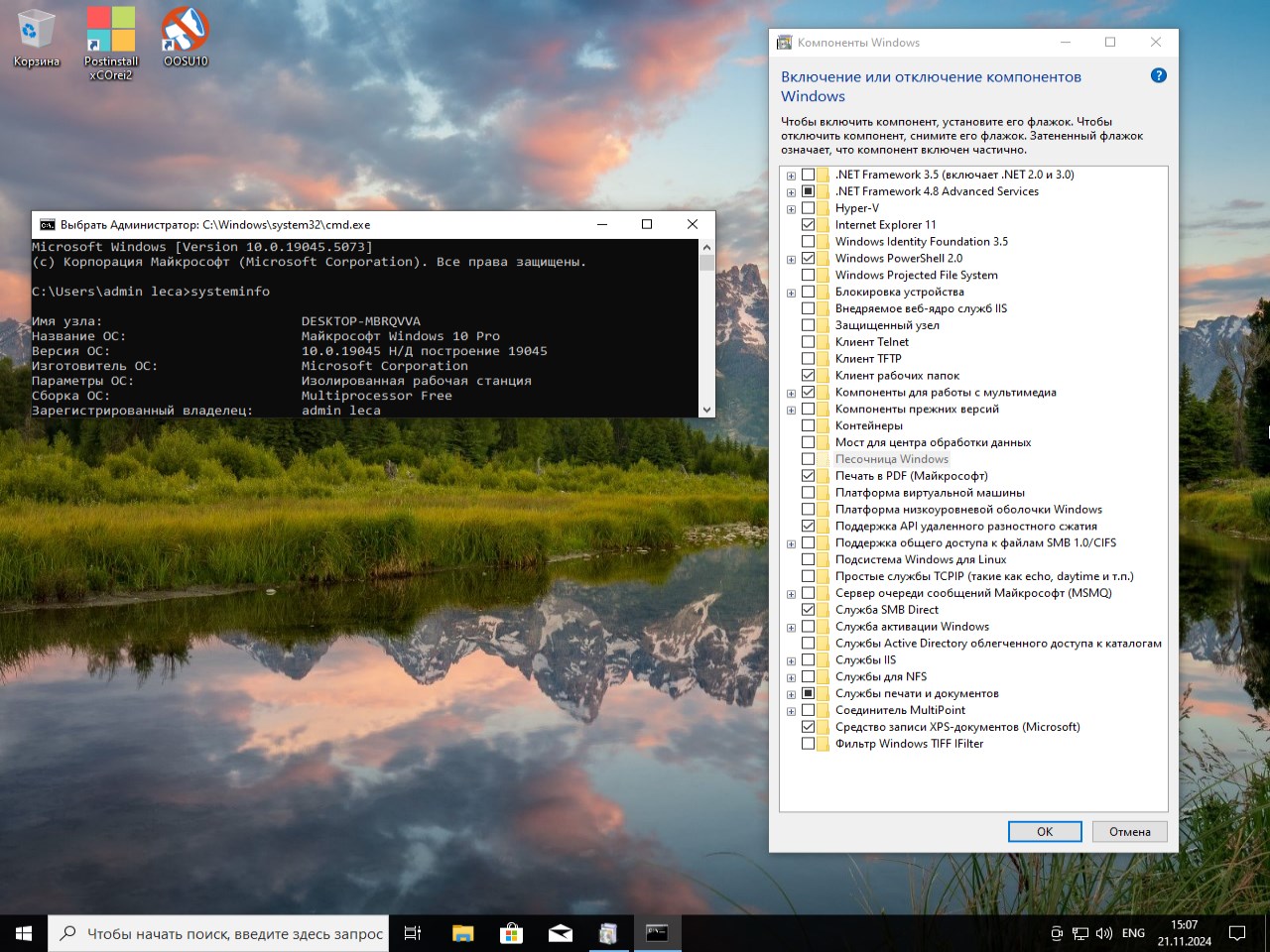Open the notification center icon
Image resolution: width=1270 pixels, height=952 pixels.
(x=1237, y=933)
